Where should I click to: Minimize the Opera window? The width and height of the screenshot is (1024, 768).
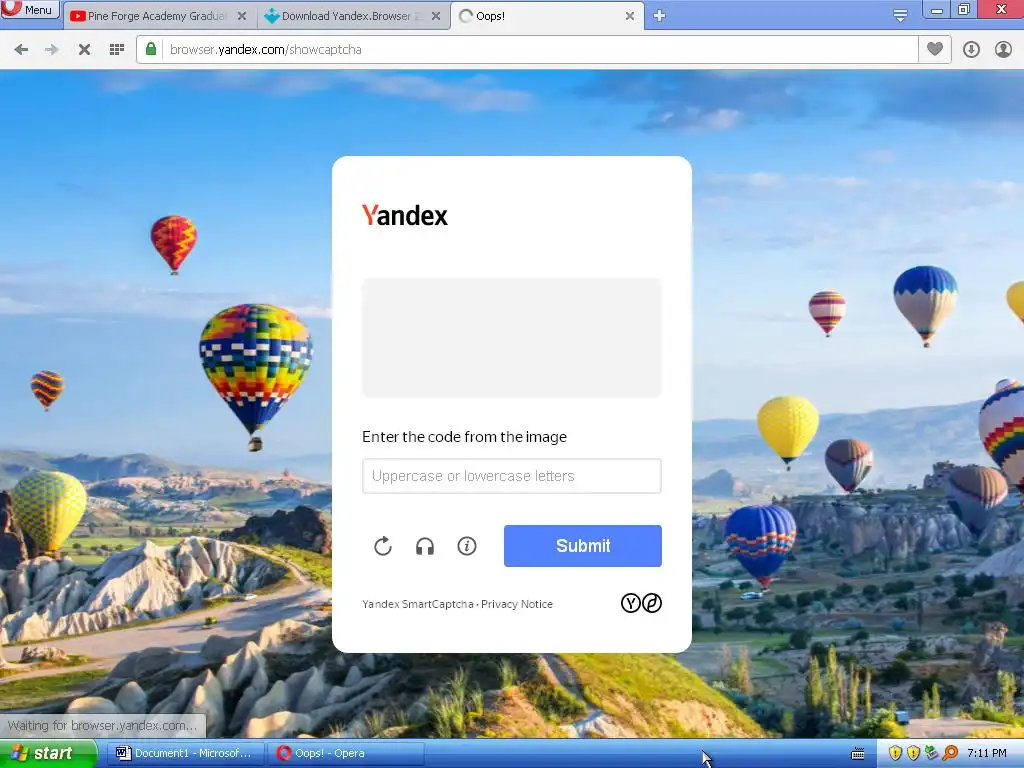click(936, 10)
